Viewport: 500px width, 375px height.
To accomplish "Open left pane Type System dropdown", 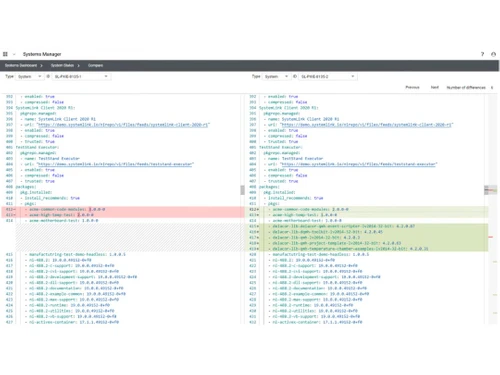I will click(29, 77).
